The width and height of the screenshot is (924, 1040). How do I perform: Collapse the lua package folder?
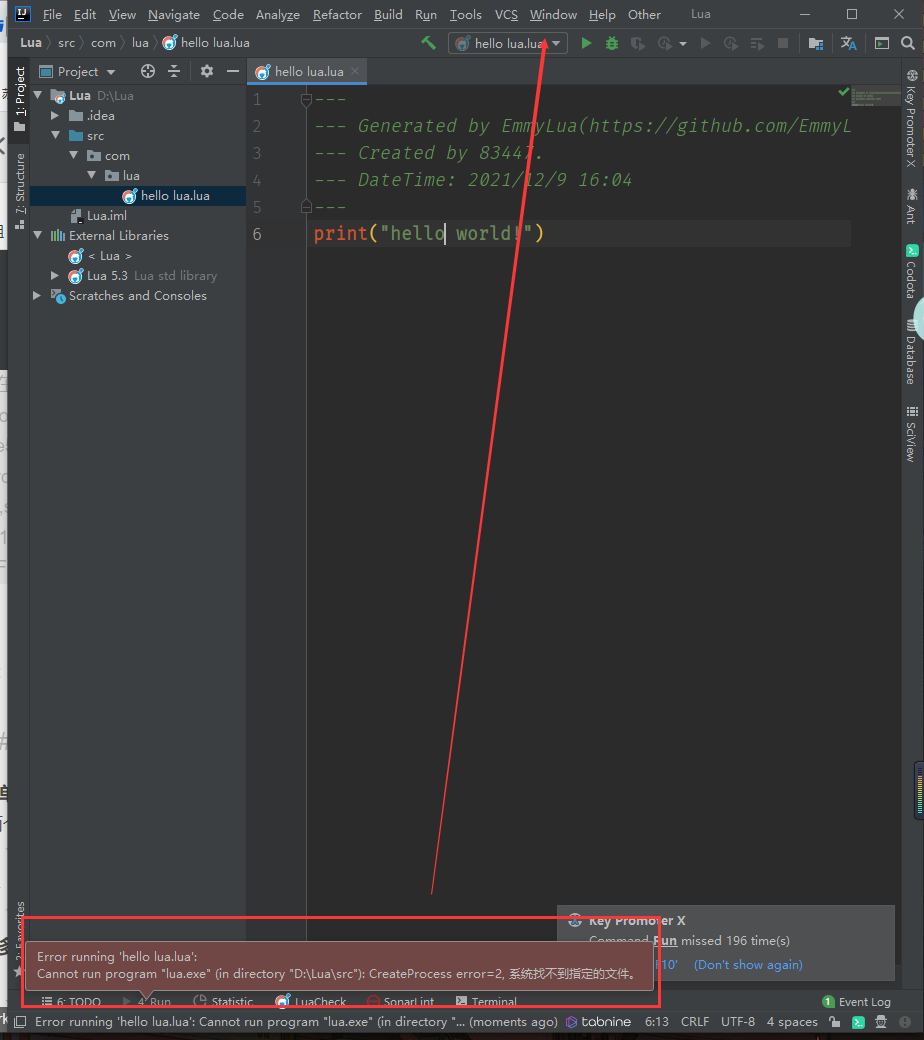(92, 175)
